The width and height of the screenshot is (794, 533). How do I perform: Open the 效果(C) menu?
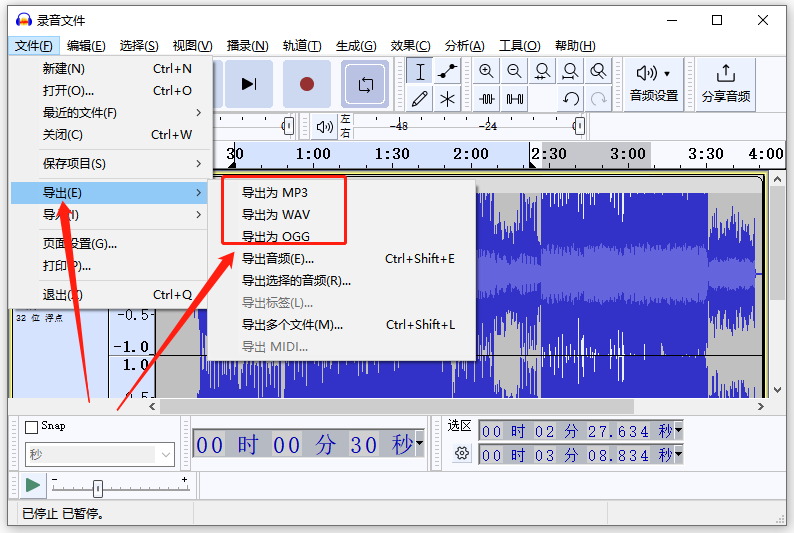(410, 46)
